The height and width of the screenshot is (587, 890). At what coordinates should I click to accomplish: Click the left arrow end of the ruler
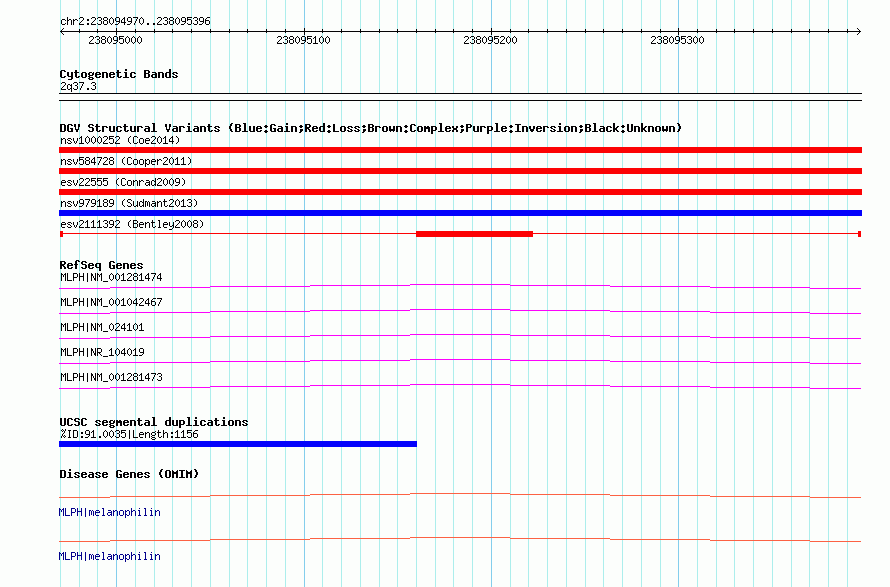click(x=62, y=31)
